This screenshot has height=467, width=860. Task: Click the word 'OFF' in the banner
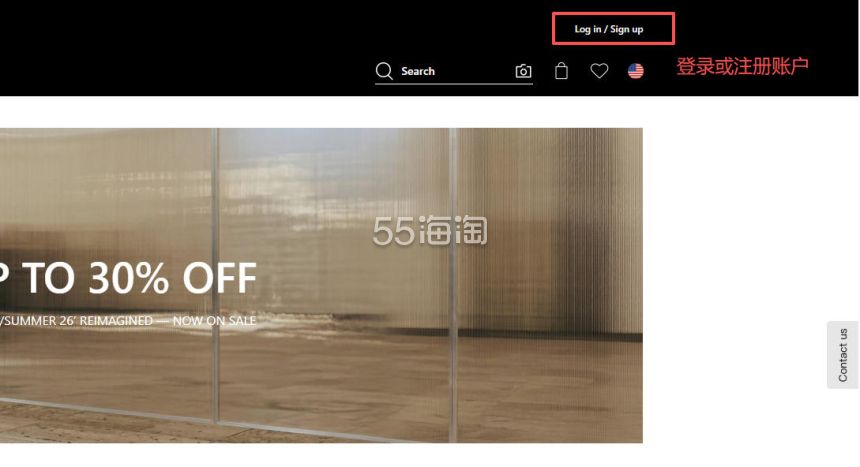click(220, 278)
